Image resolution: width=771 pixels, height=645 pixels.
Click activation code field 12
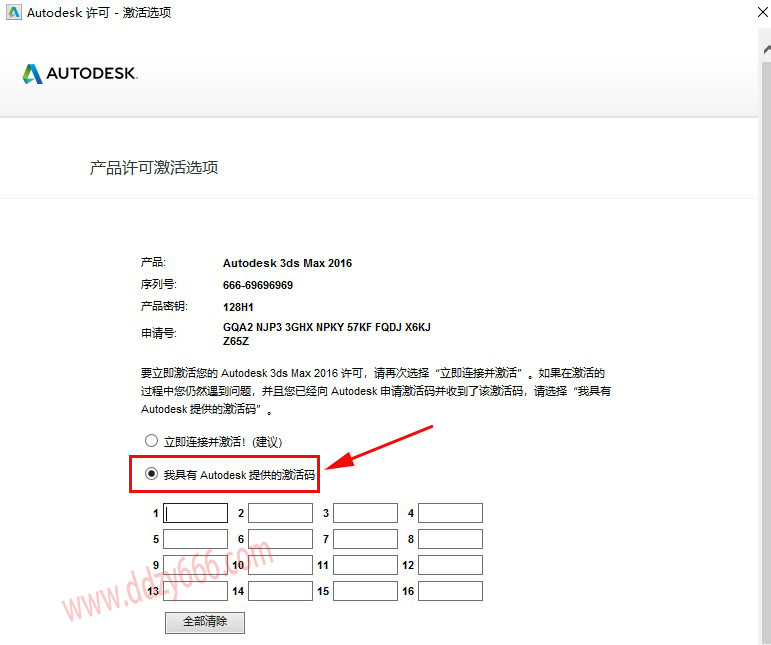tap(450, 565)
